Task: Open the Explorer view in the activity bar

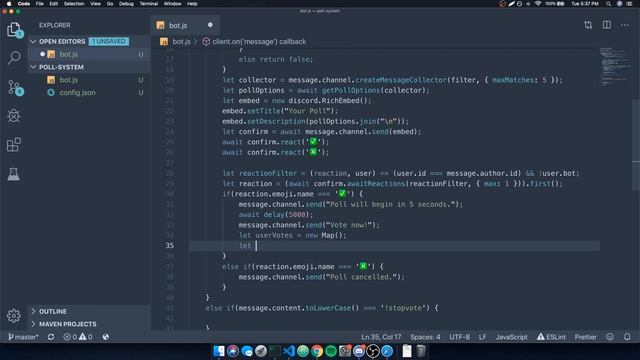Action: [14, 30]
